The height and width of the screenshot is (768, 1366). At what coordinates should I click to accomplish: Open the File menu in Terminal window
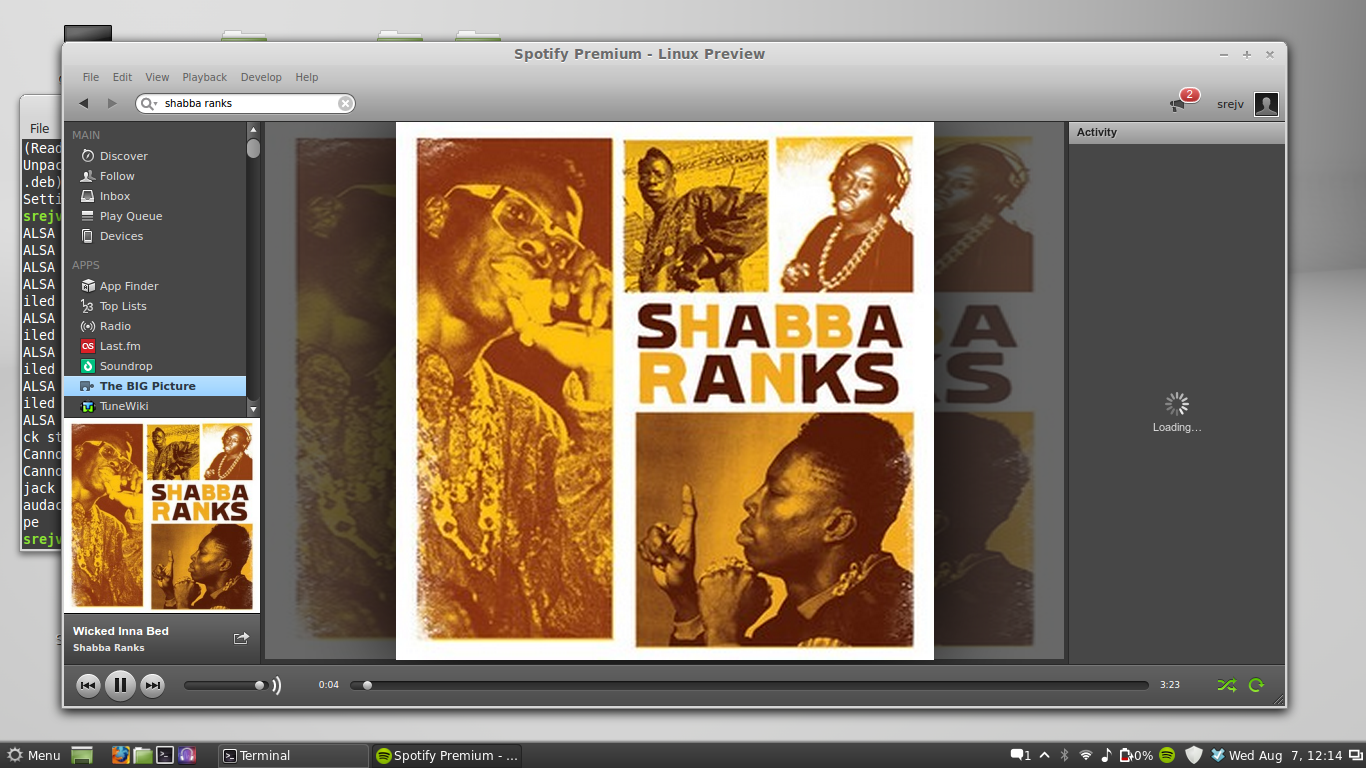[40, 128]
